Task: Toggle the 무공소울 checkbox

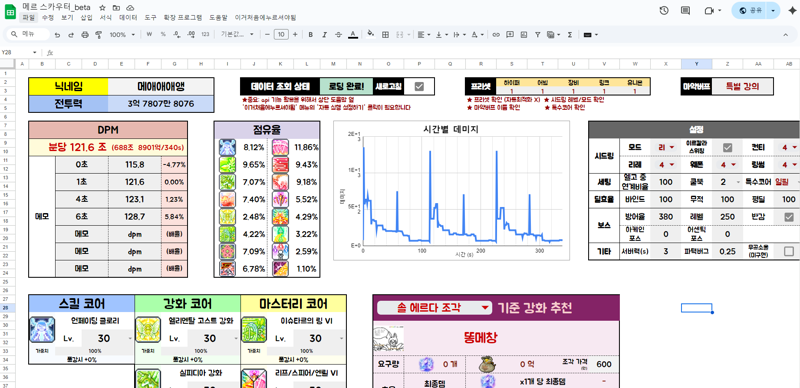Action: [x=789, y=251]
